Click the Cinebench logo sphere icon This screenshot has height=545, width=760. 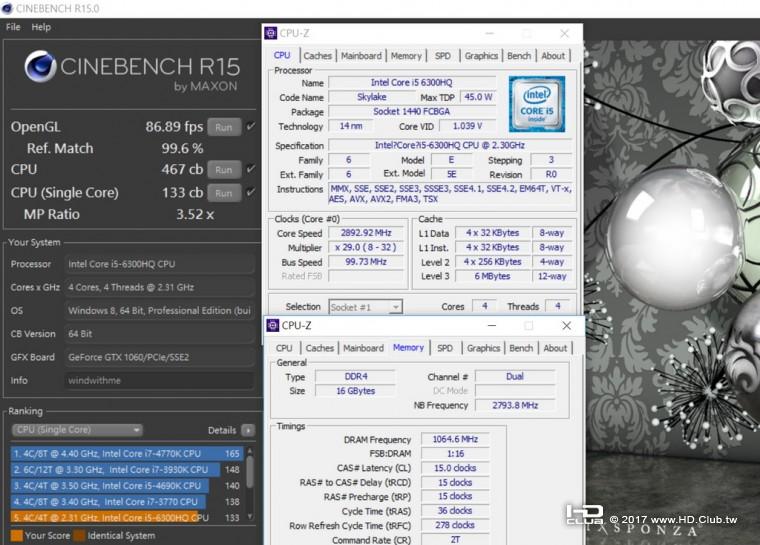pos(40,67)
